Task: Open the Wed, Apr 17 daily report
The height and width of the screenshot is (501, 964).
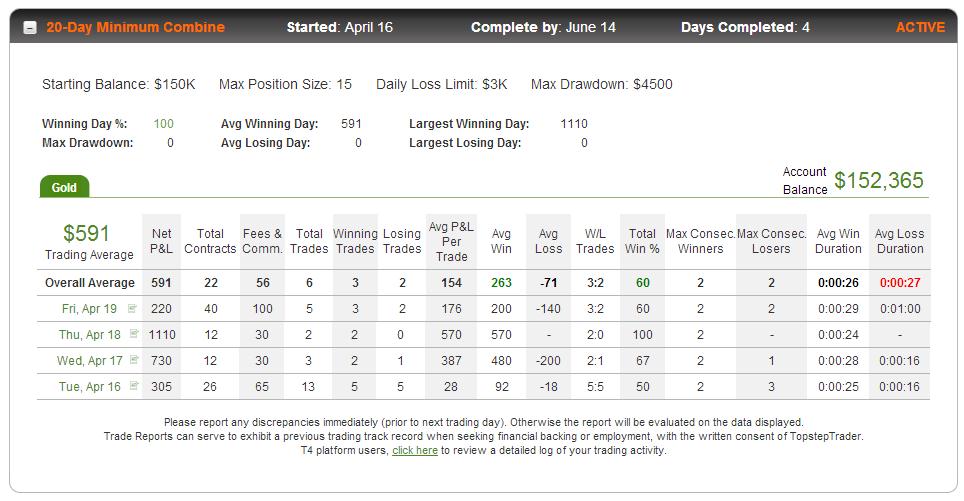Action: tap(90, 360)
